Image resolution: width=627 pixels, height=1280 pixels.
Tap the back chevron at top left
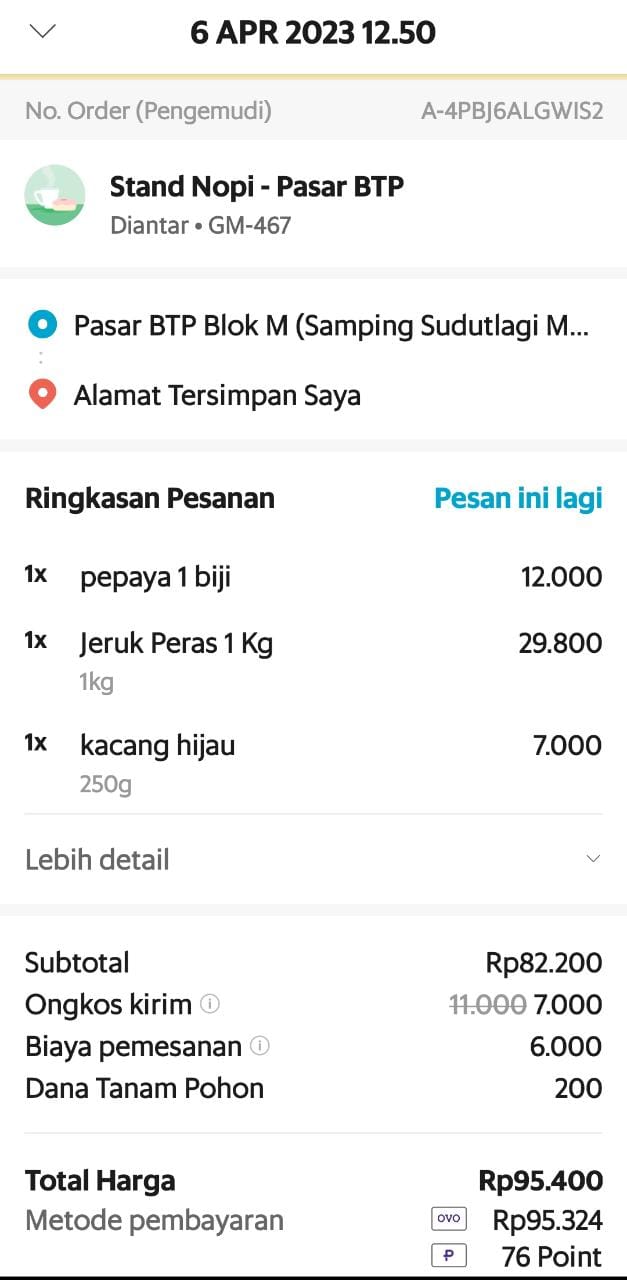[43, 32]
